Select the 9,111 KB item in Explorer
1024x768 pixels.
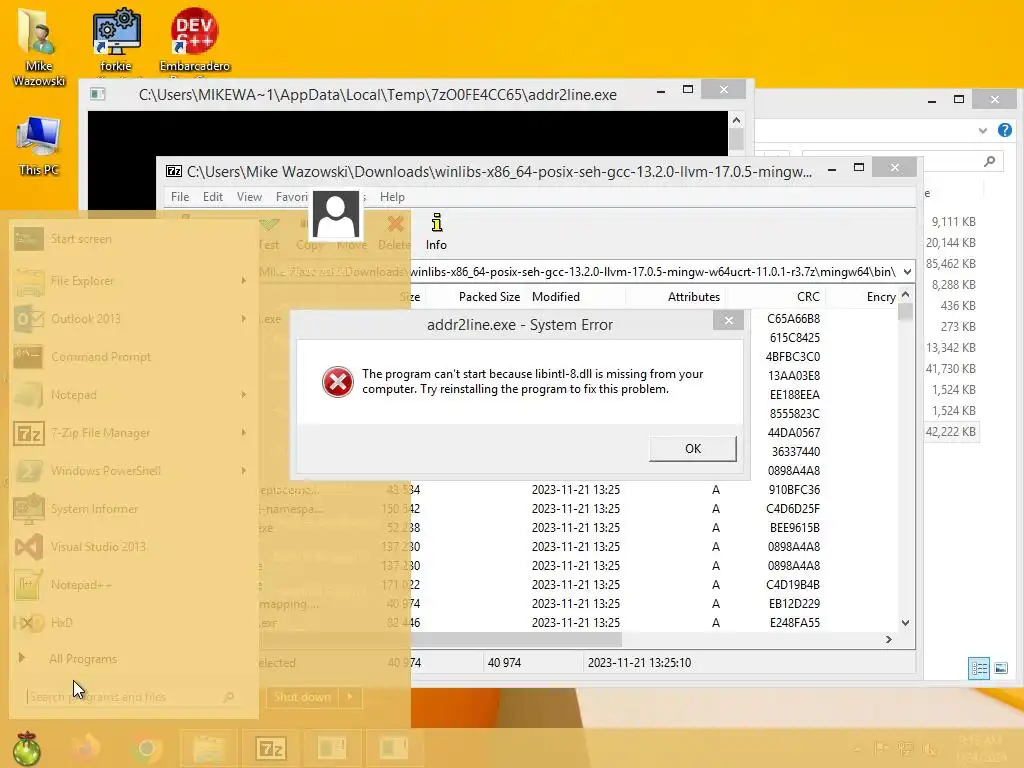click(953, 222)
